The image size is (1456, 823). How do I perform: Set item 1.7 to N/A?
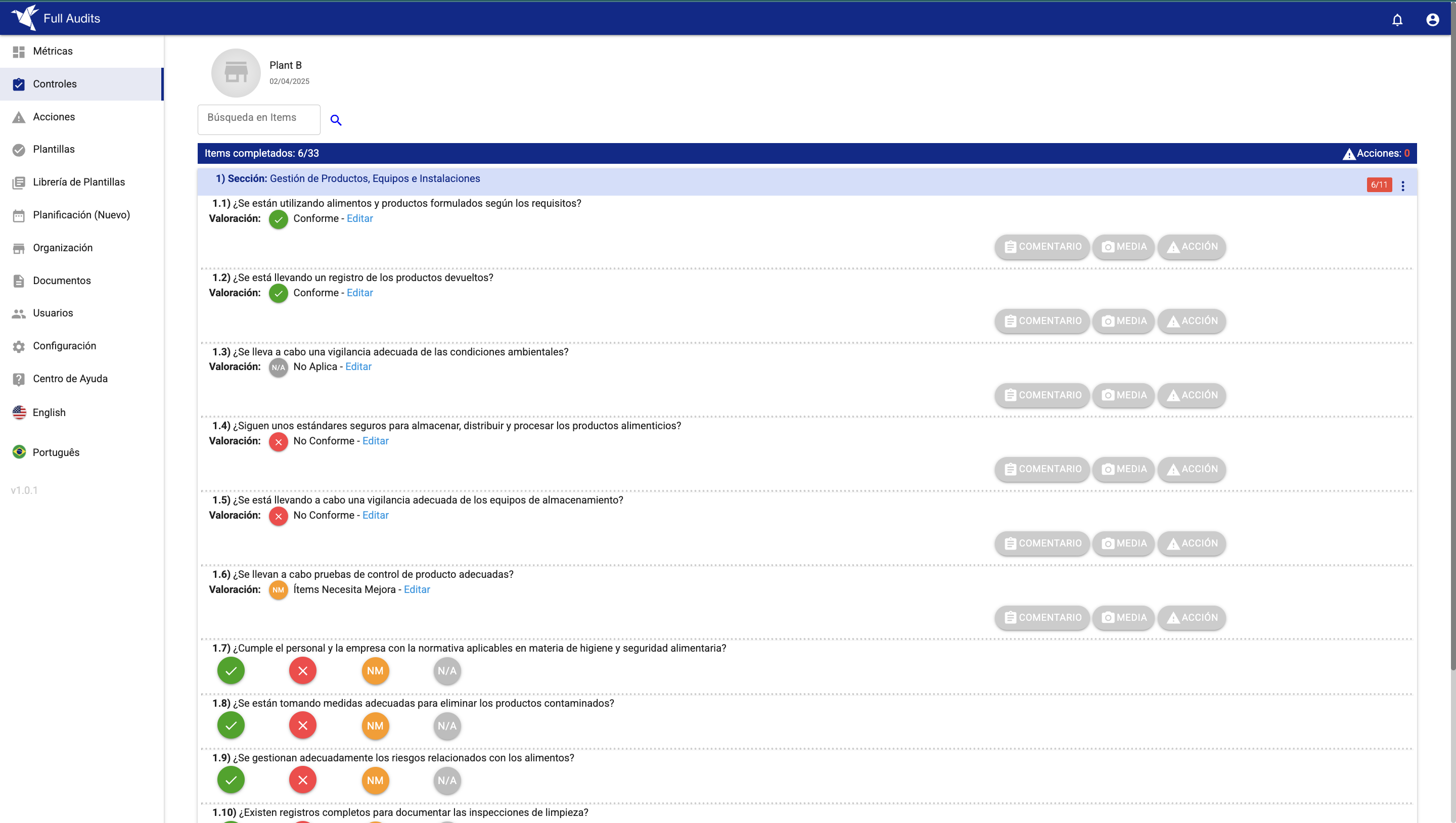pyautogui.click(x=447, y=671)
